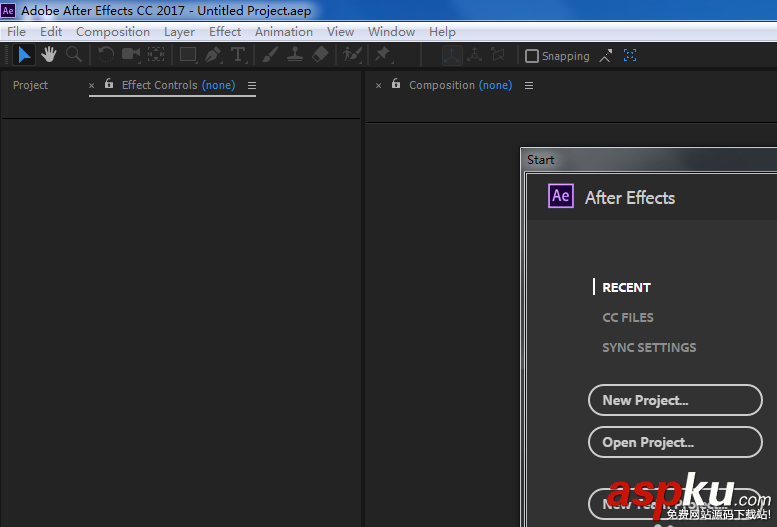Click the Ae title bar application icon
Image resolution: width=777 pixels, height=527 pixels.
coord(8,10)
